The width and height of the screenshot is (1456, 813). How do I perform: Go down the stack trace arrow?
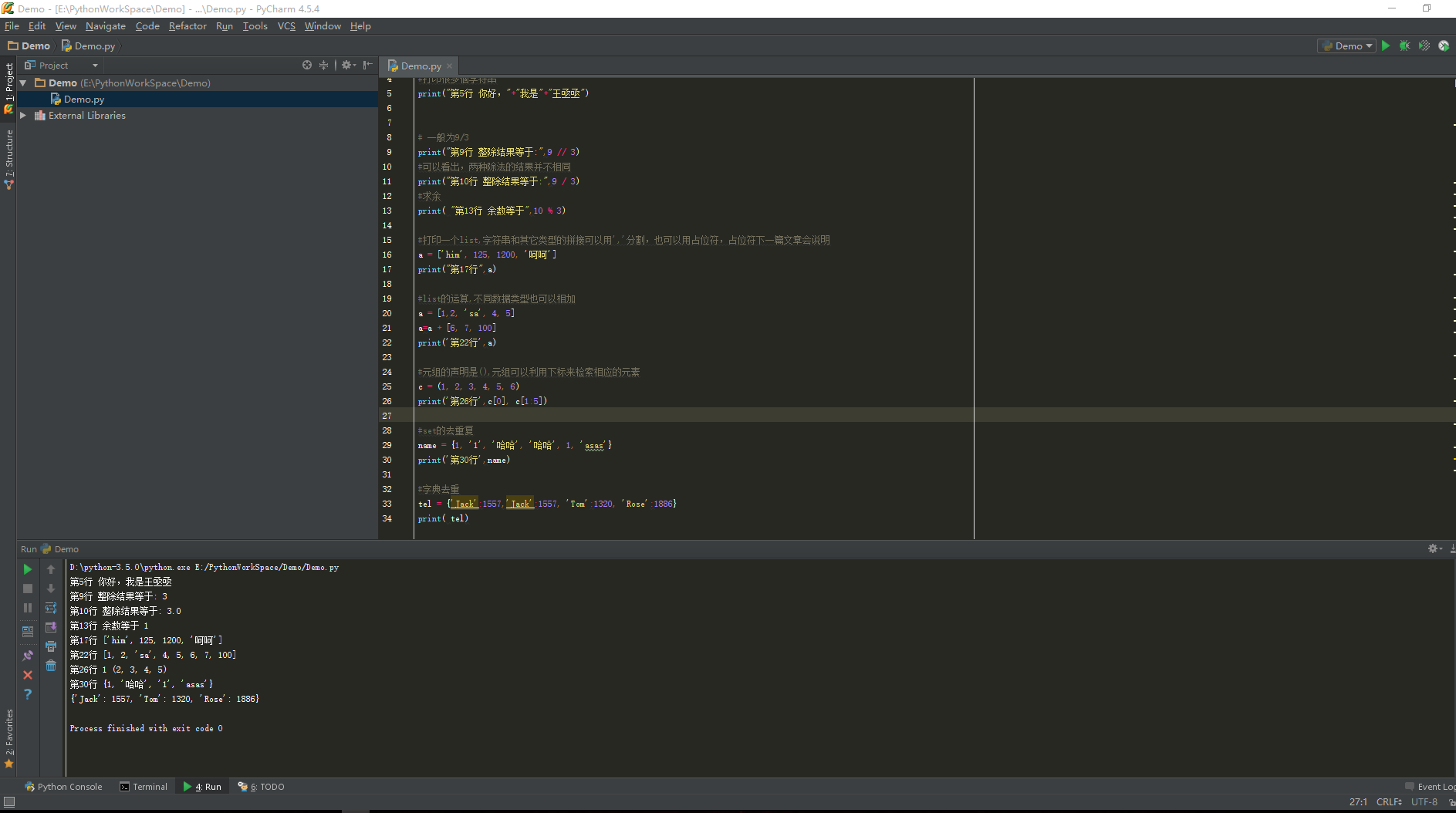tap(51, 589)
